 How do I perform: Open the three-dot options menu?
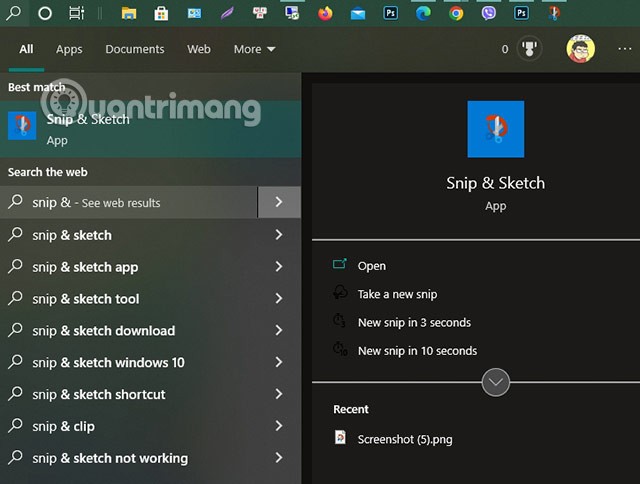click(624, 49)
